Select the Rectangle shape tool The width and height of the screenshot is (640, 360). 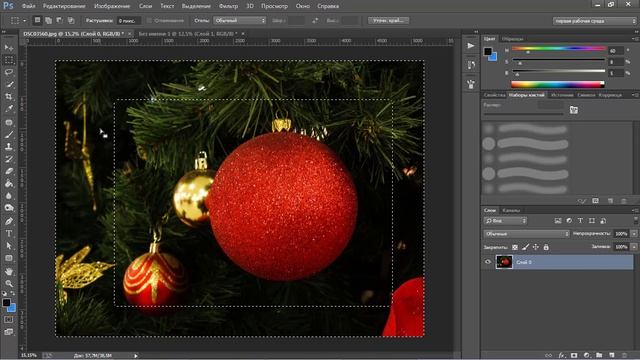[9, 258]
